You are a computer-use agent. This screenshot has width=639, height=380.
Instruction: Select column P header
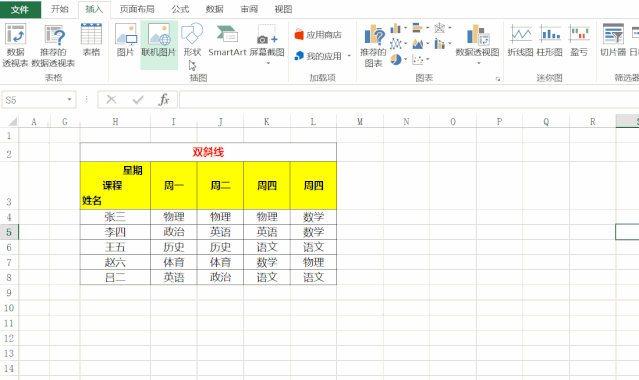coord(499,122)
